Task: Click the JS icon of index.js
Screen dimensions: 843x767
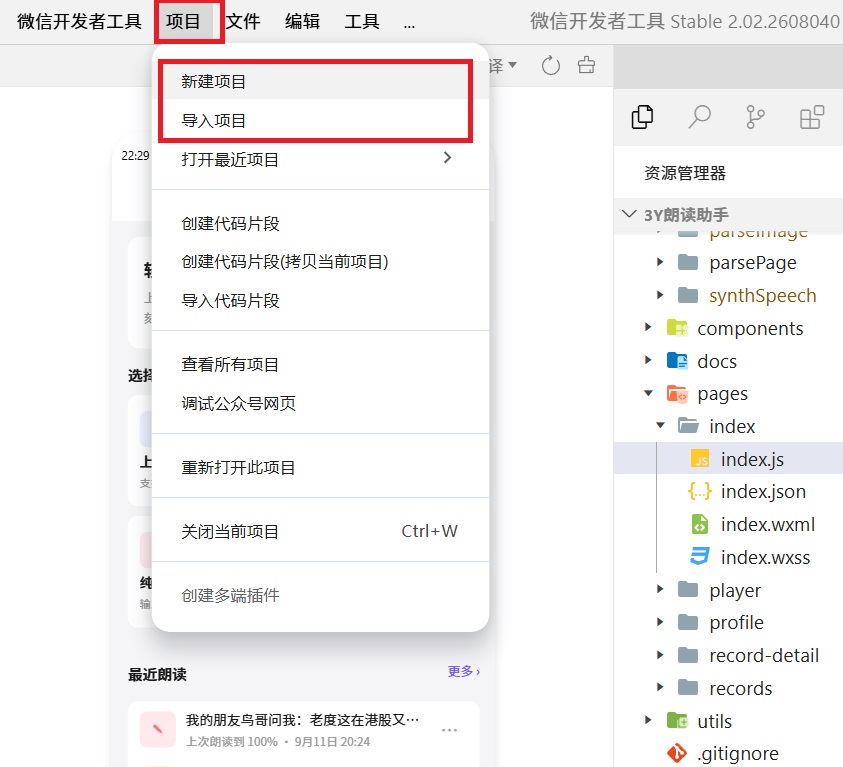Action: tap(699, 459)
